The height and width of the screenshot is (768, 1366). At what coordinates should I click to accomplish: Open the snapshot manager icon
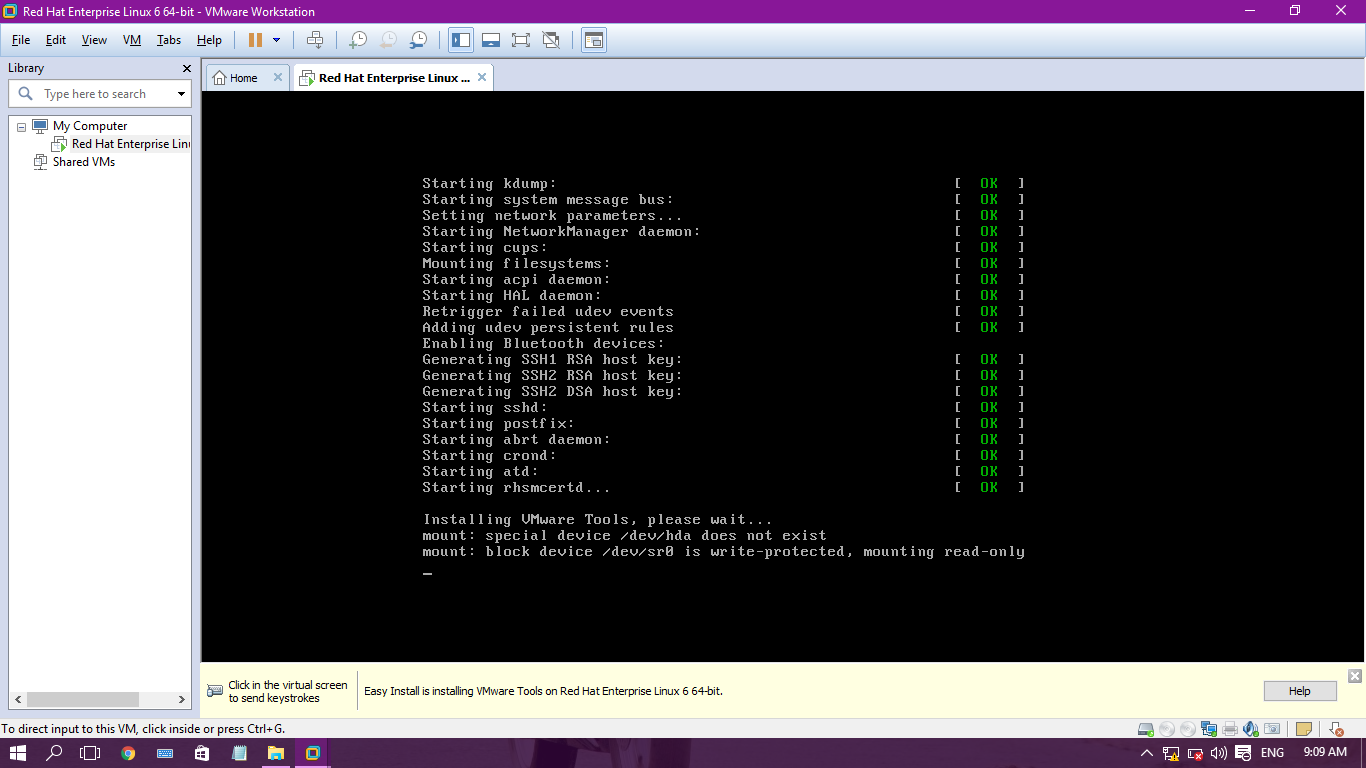pyautogui.click(x=419, y=40)
